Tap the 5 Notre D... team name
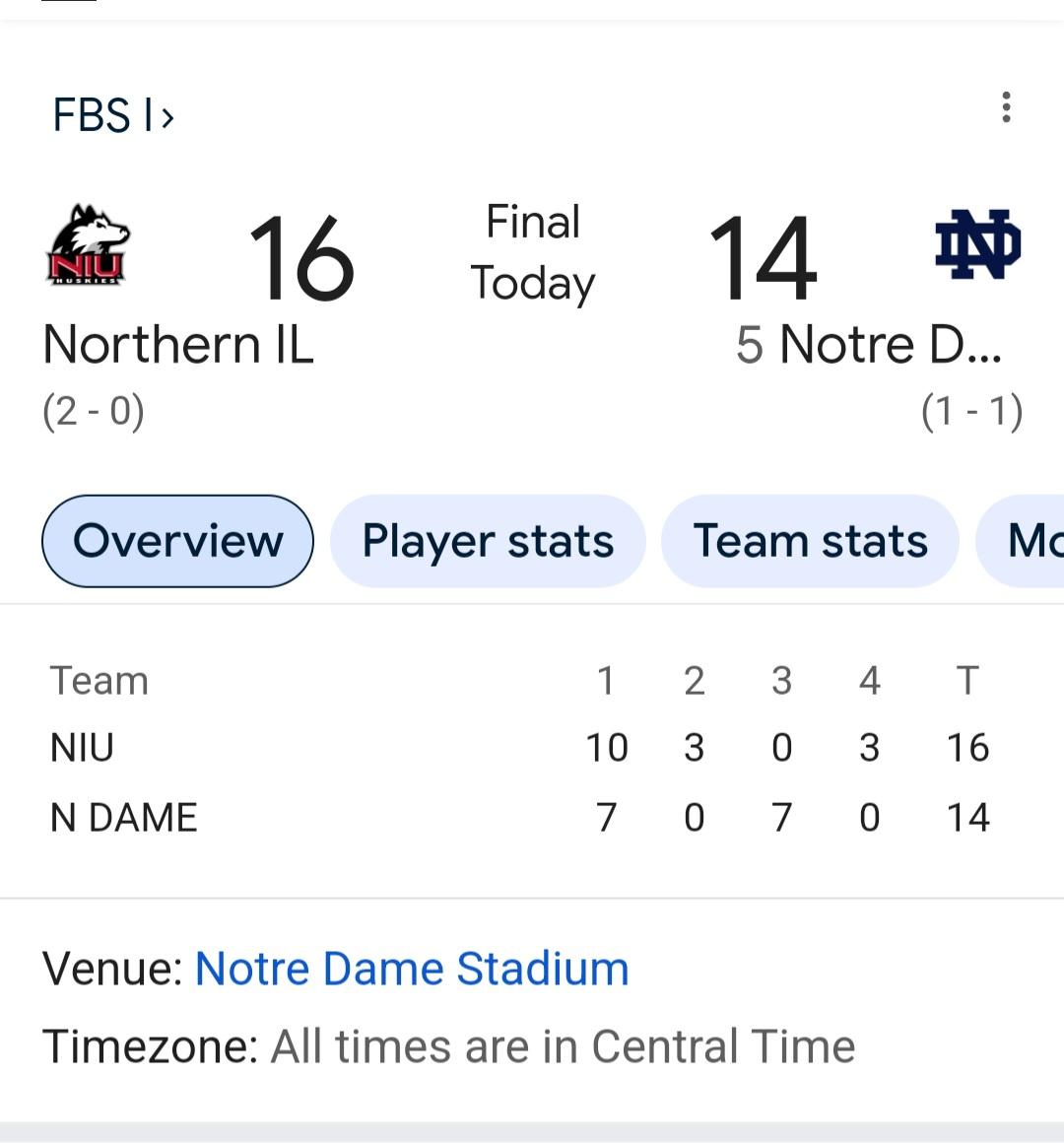 tap(869, 344)
